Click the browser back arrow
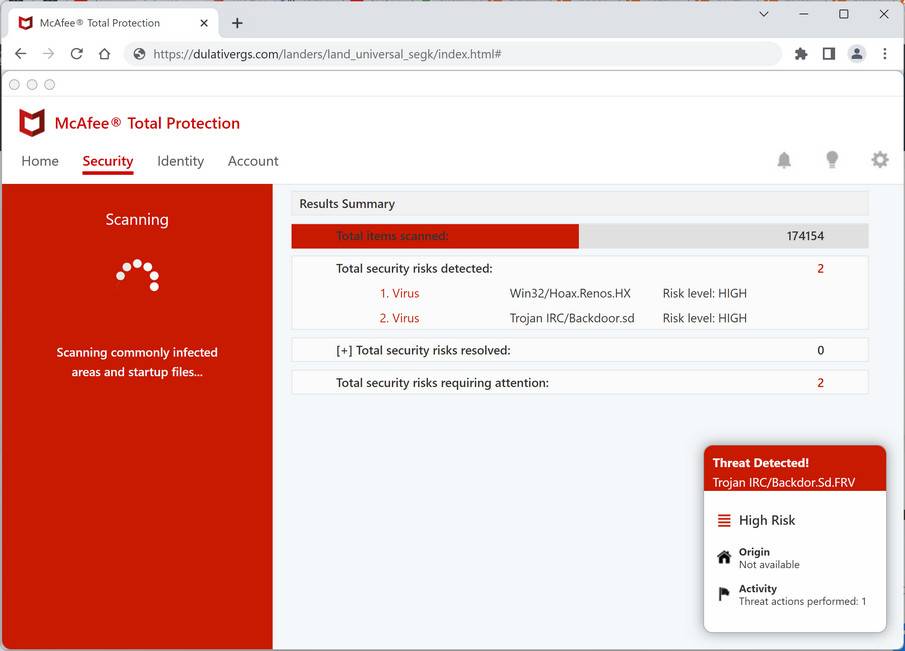 click(21, 54)
